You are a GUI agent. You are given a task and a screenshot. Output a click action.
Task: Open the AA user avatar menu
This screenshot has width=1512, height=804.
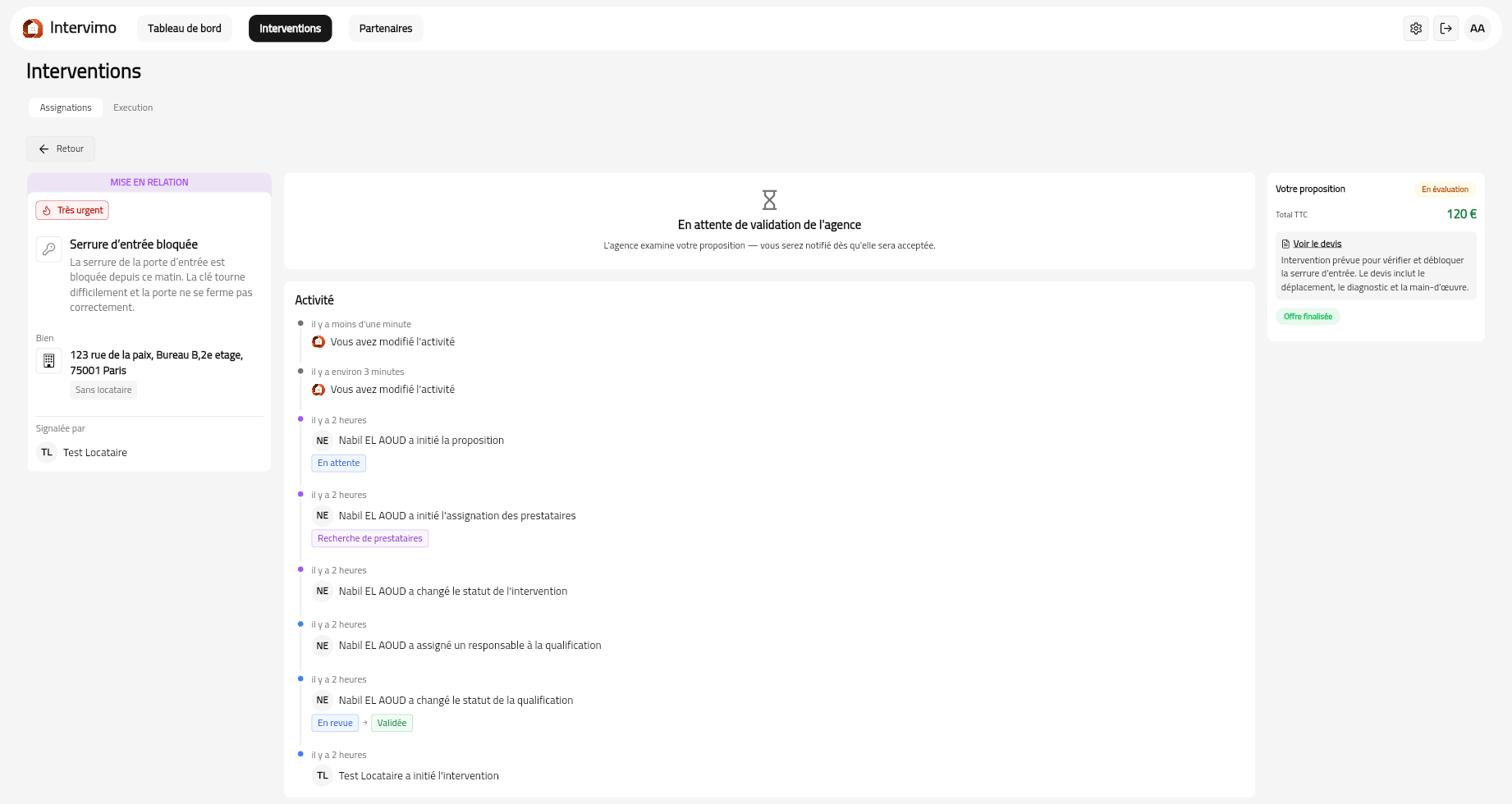1478,29
